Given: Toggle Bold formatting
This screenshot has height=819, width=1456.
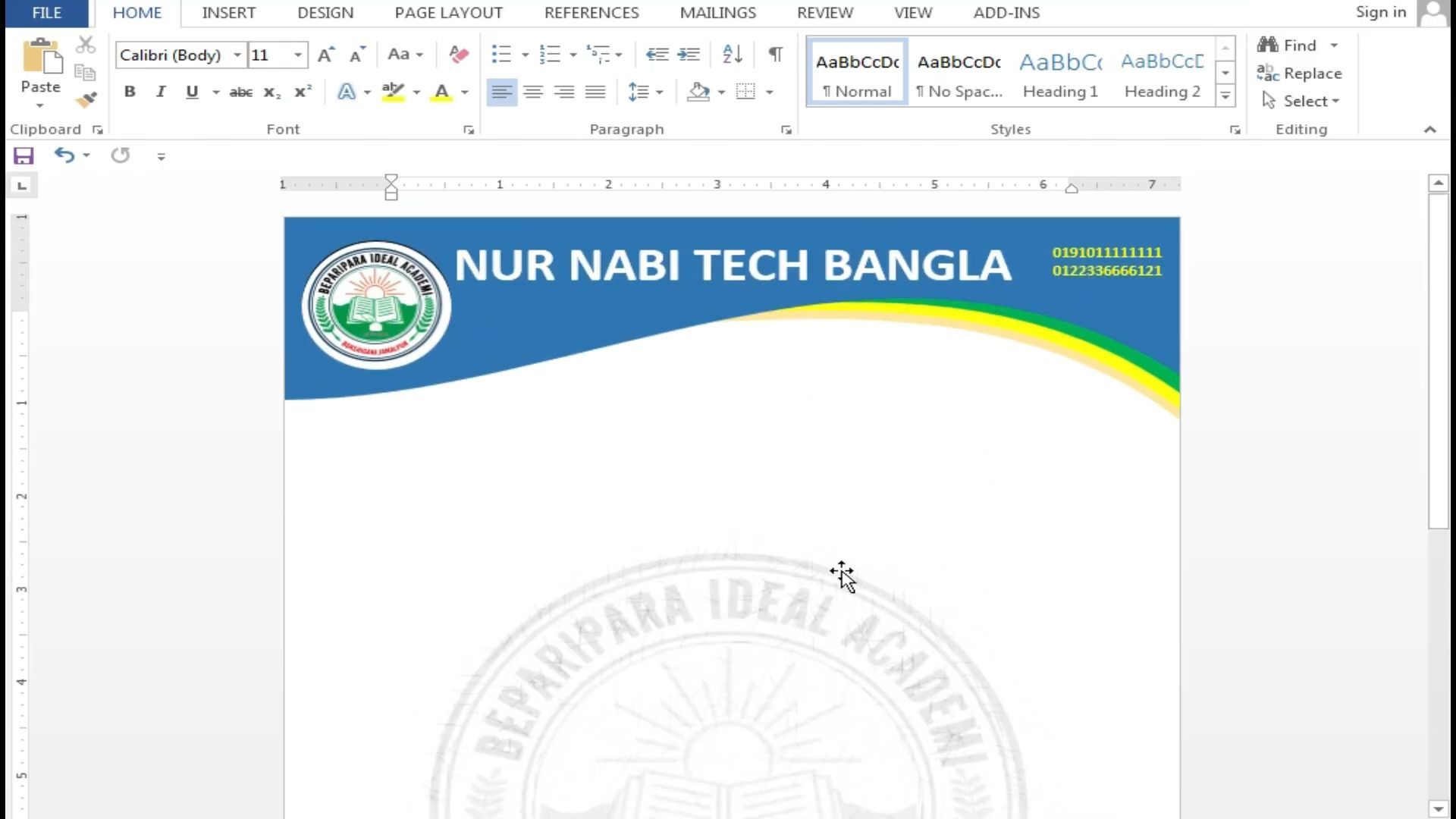Looking at the screenshot, I should pos(130,92).
